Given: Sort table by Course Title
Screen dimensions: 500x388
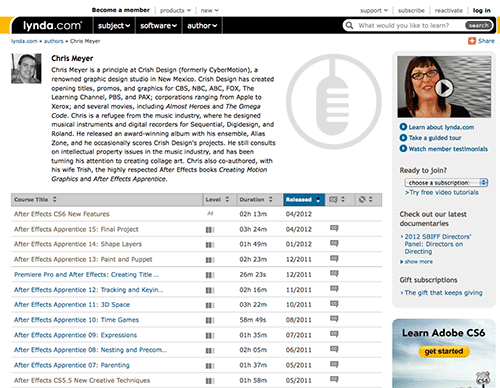Looking at the screenshot, I should click(x=107, y=199).
